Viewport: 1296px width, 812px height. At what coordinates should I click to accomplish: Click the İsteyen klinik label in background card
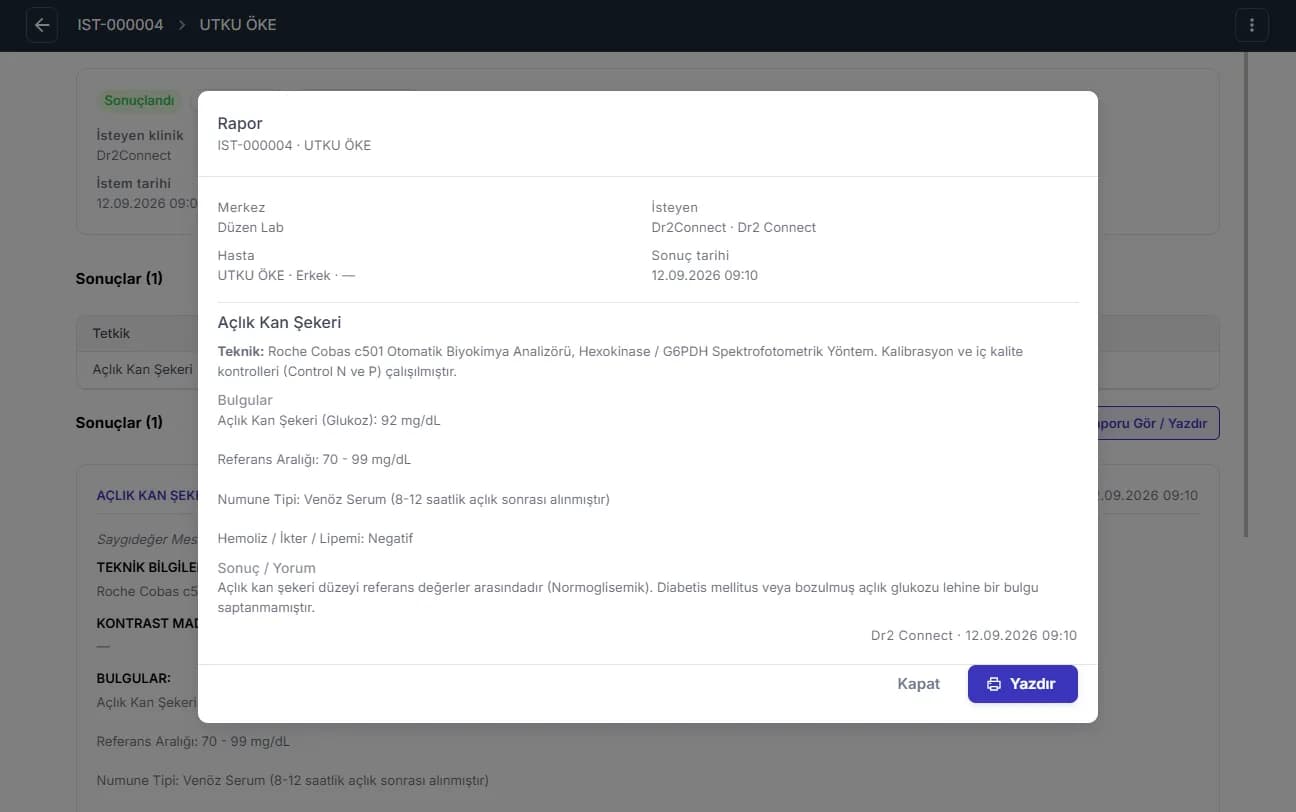pos(140,135)
